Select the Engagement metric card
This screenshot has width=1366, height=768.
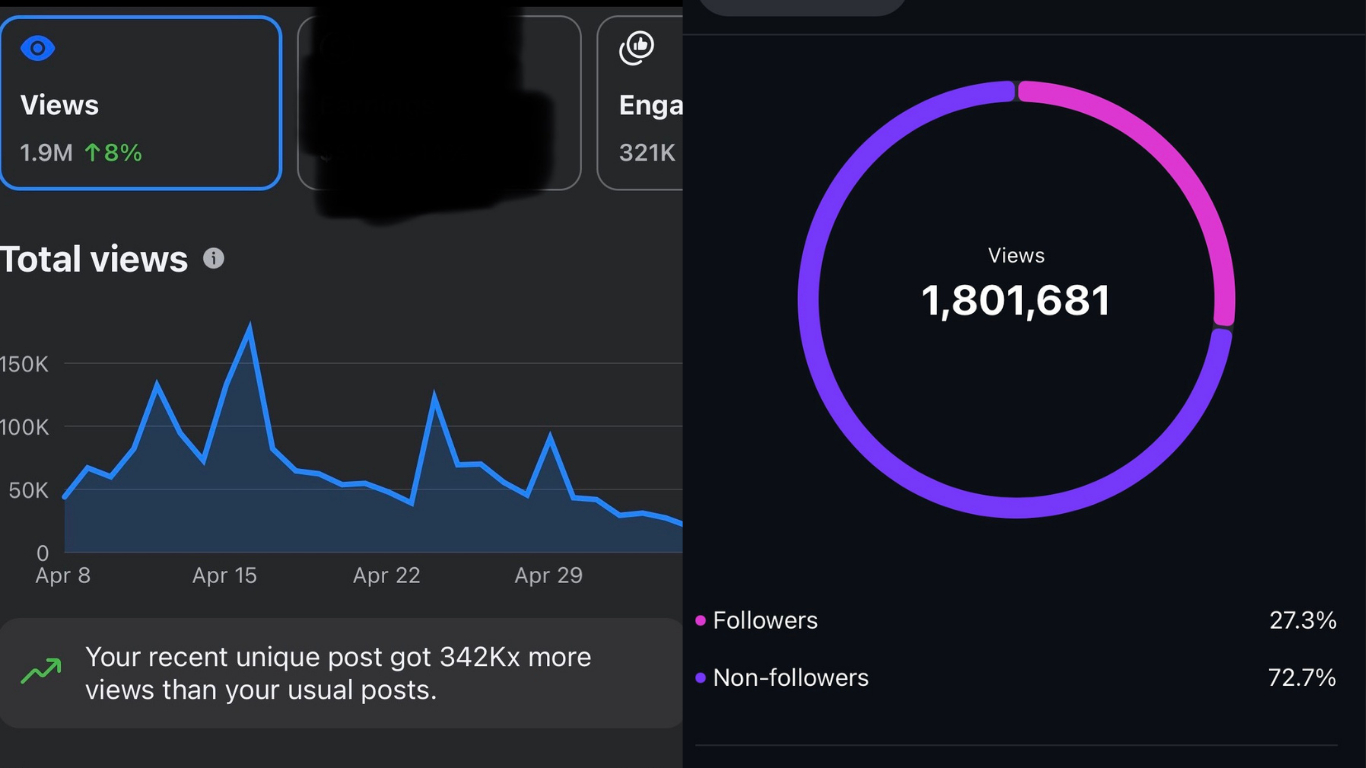[x=640, y=103]
